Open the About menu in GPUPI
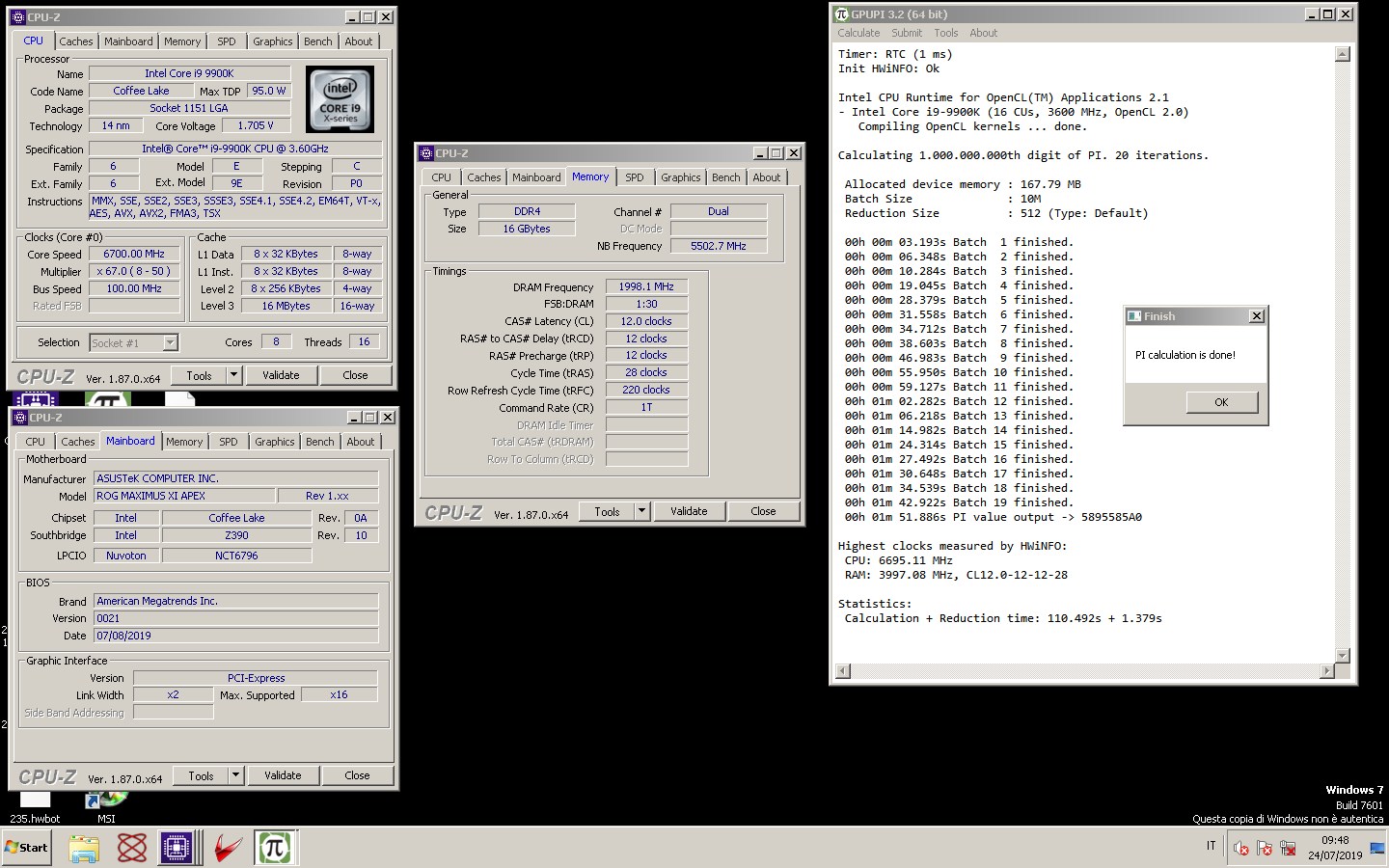 pos(984,33)
